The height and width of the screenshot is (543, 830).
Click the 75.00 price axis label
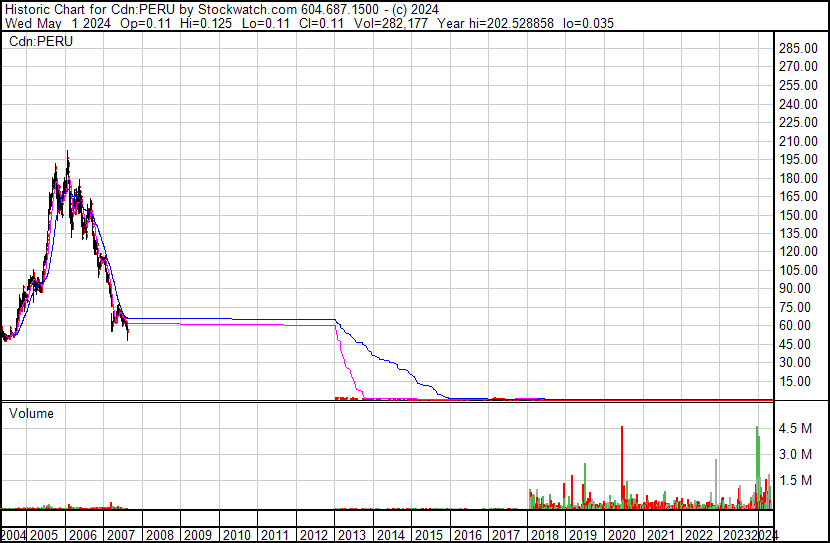point(795,307)
